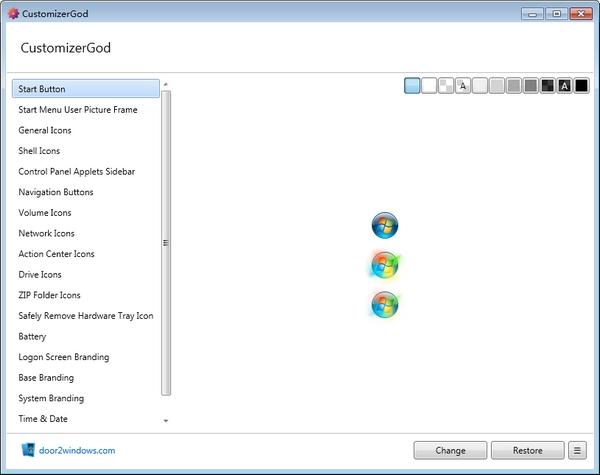Open the door2windows.com link

coord(77,451)
